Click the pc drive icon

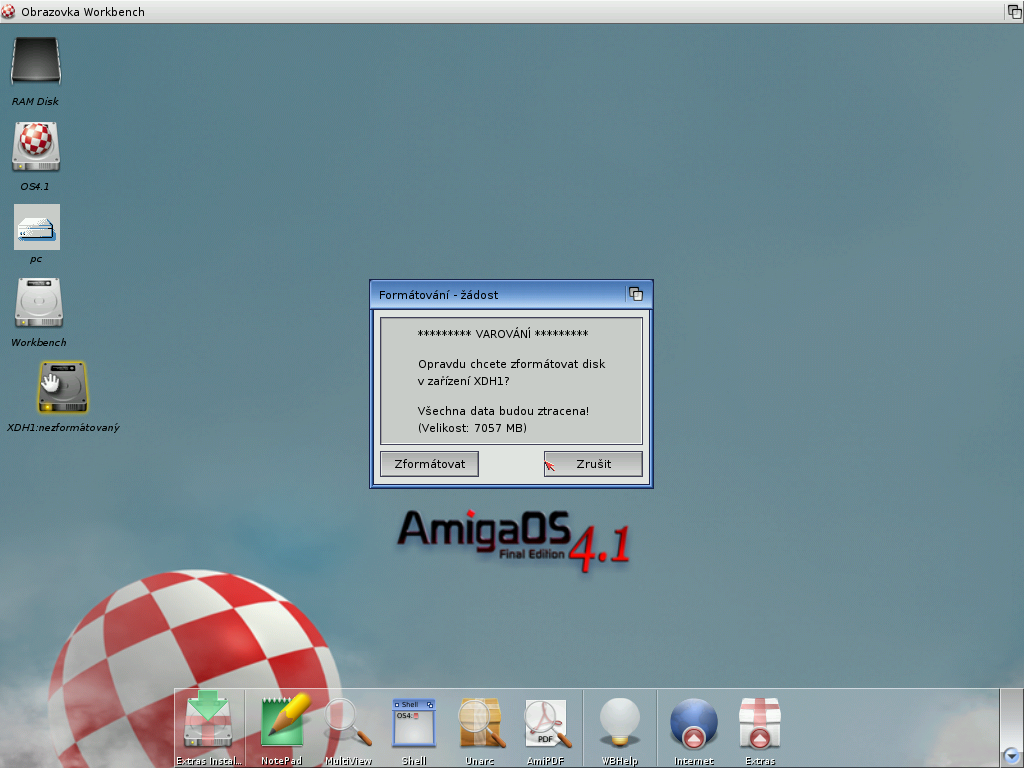(37, 227)
